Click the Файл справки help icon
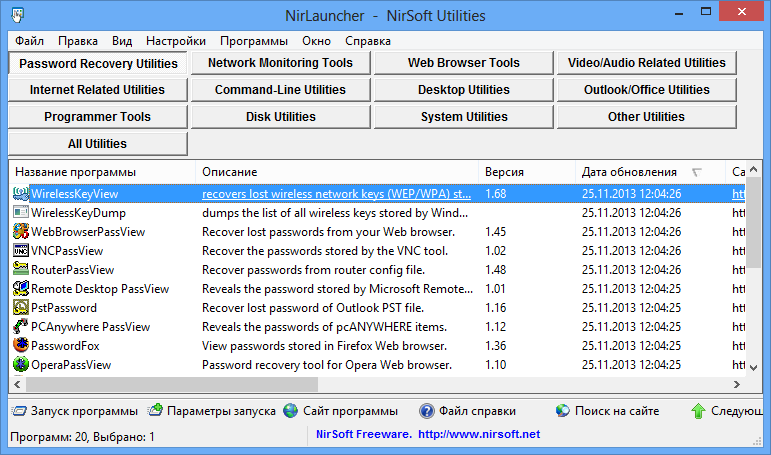Screen dimensions: 771x455 [427, 411]
